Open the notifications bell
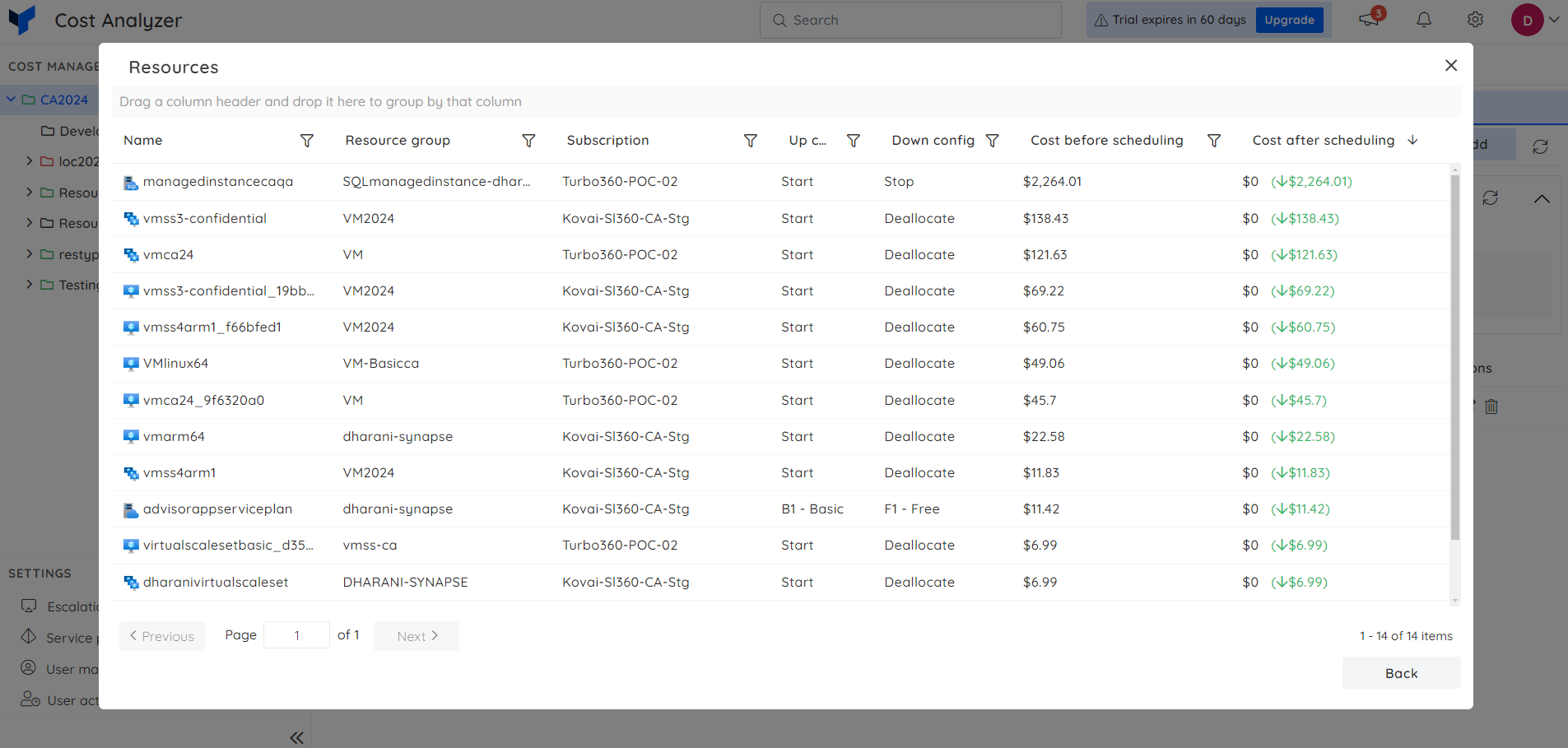Image resolution: width=1568 pixels, height=748 pixels. tap(1424, 20)
